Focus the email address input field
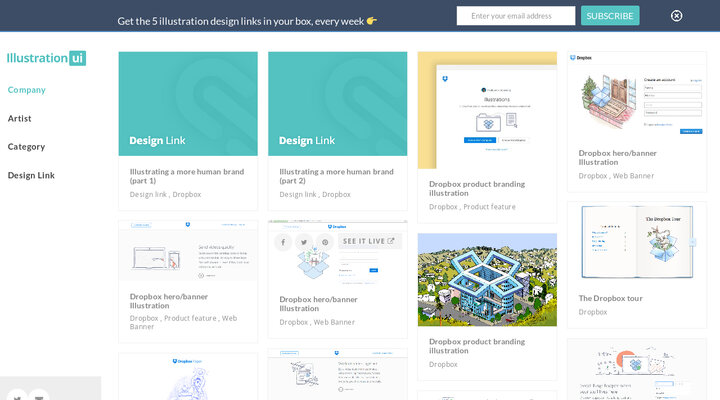720x400 pixels. click(516, 16)
